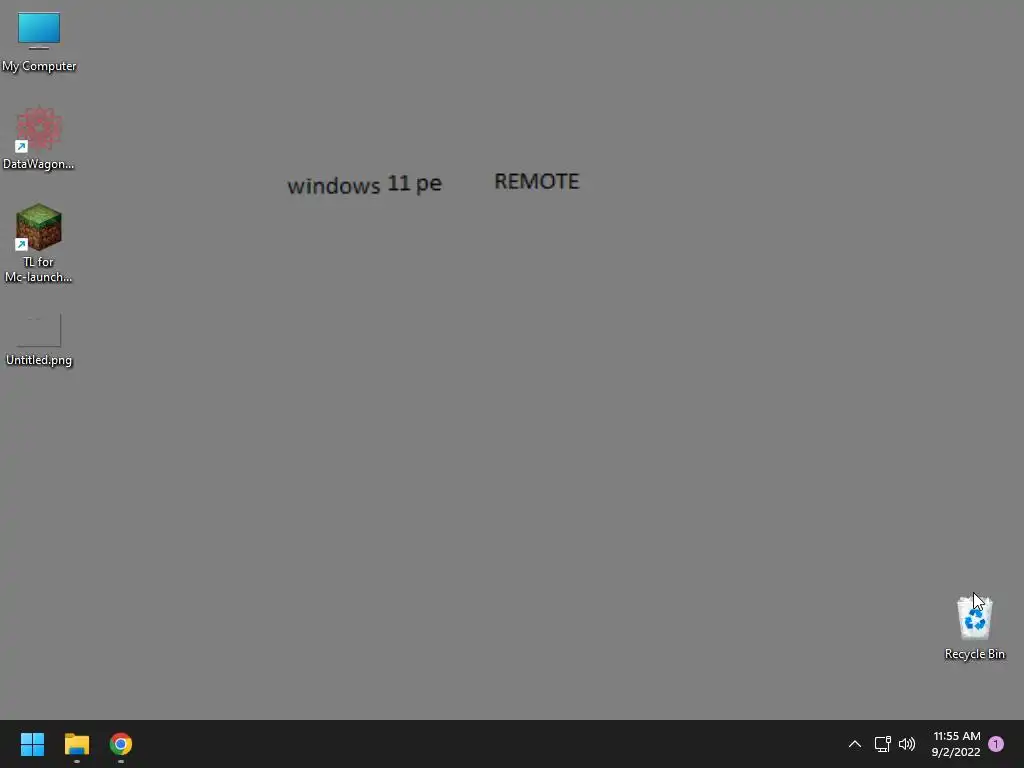Open the Windows Start menu
Viewport: 1024px width, 768px height.
[x=32, y=744]
